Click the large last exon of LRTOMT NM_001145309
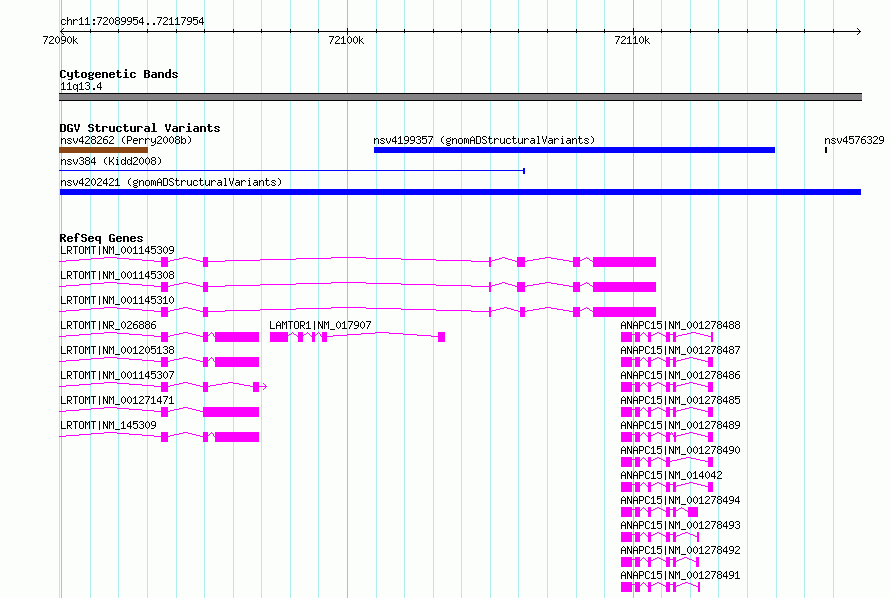 (x=624, y=262)
